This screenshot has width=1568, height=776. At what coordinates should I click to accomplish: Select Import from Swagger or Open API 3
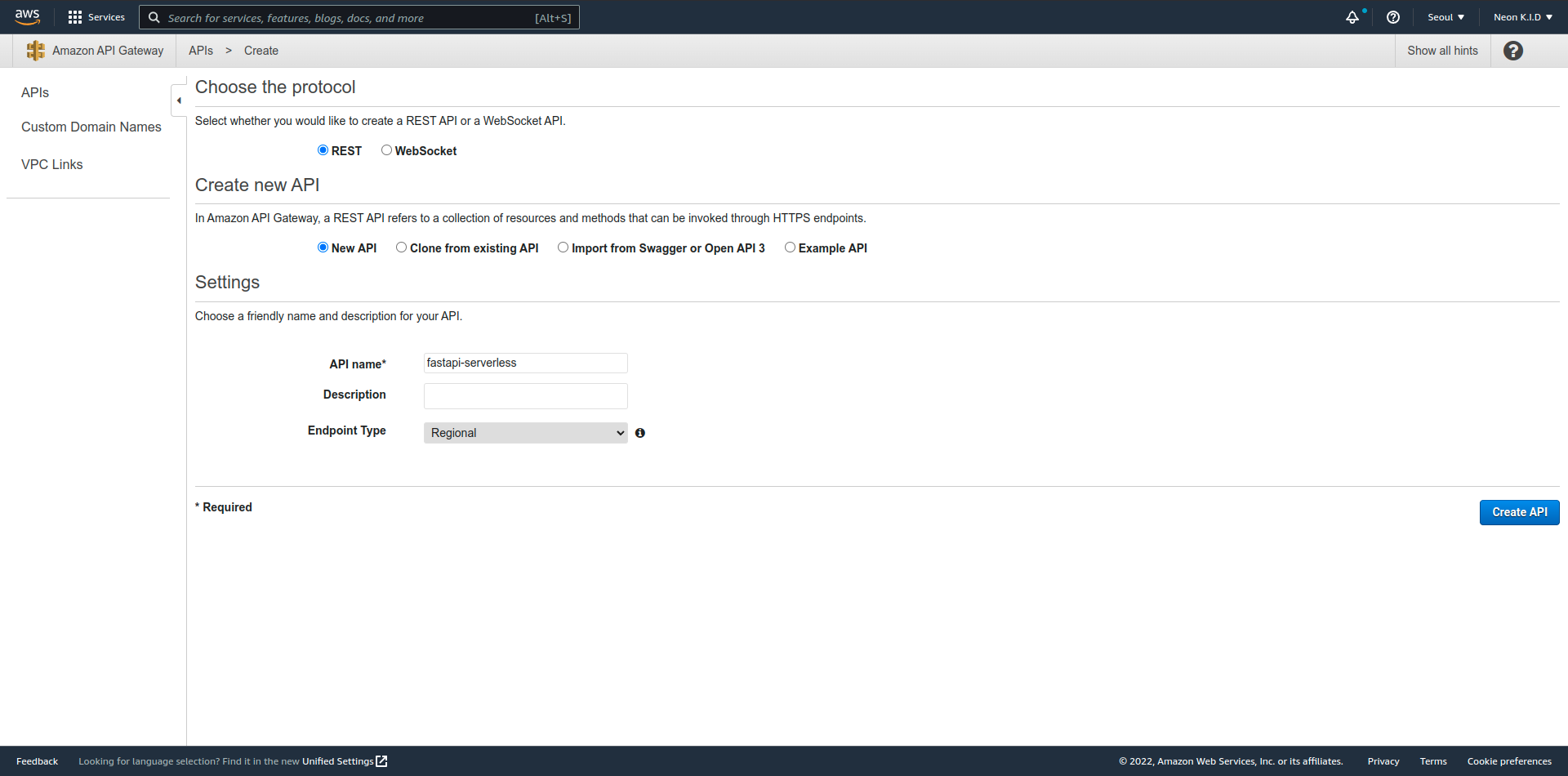pyautogui.click(x=563, y=248)
